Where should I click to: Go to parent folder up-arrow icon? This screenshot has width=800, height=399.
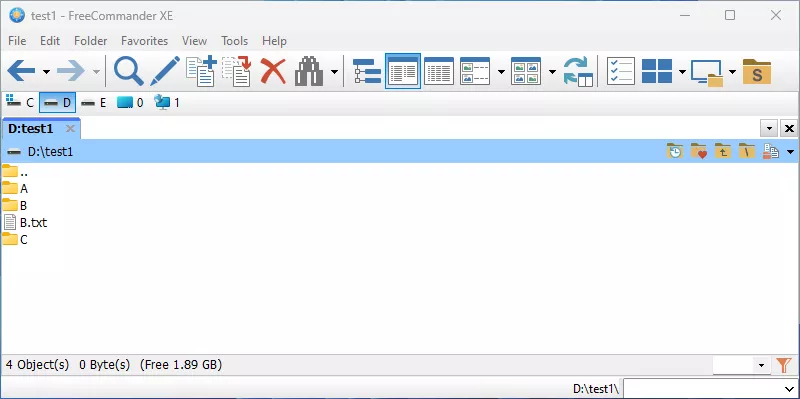pyautogui.click(x=722, y=152)
